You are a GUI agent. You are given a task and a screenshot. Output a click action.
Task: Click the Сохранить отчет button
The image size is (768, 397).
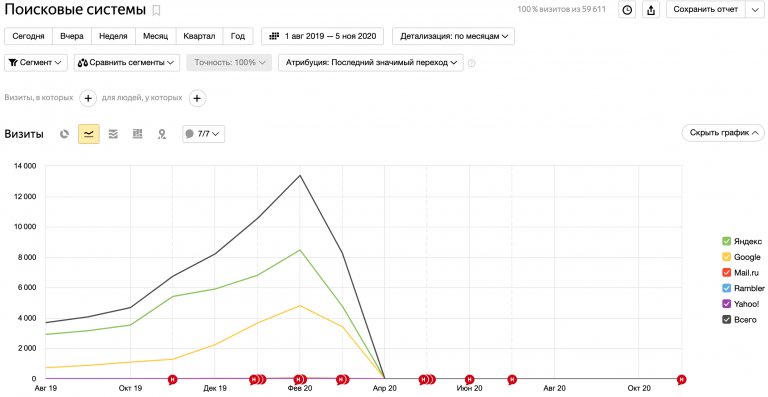tap(706, 9)
